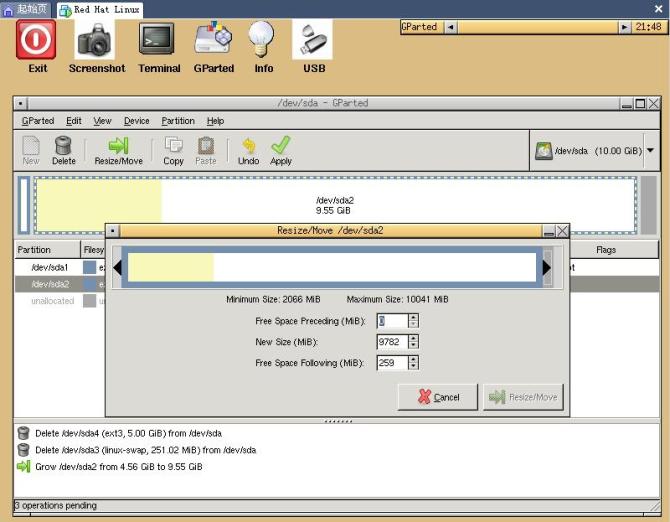
Task: Open the Info lightbulb icon
Action: pyautogui.click(x=261, y=39)
